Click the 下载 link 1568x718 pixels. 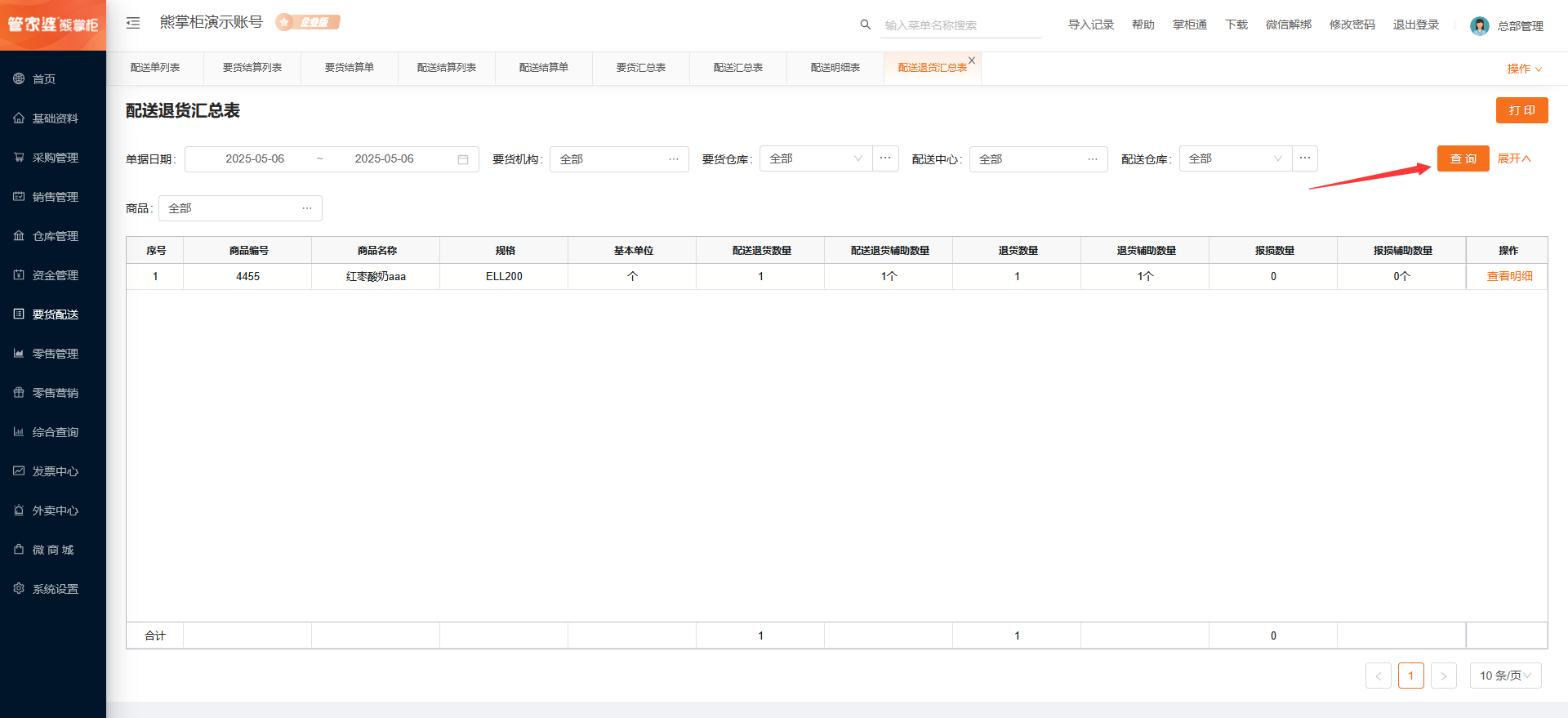[x=1236, y=25]
